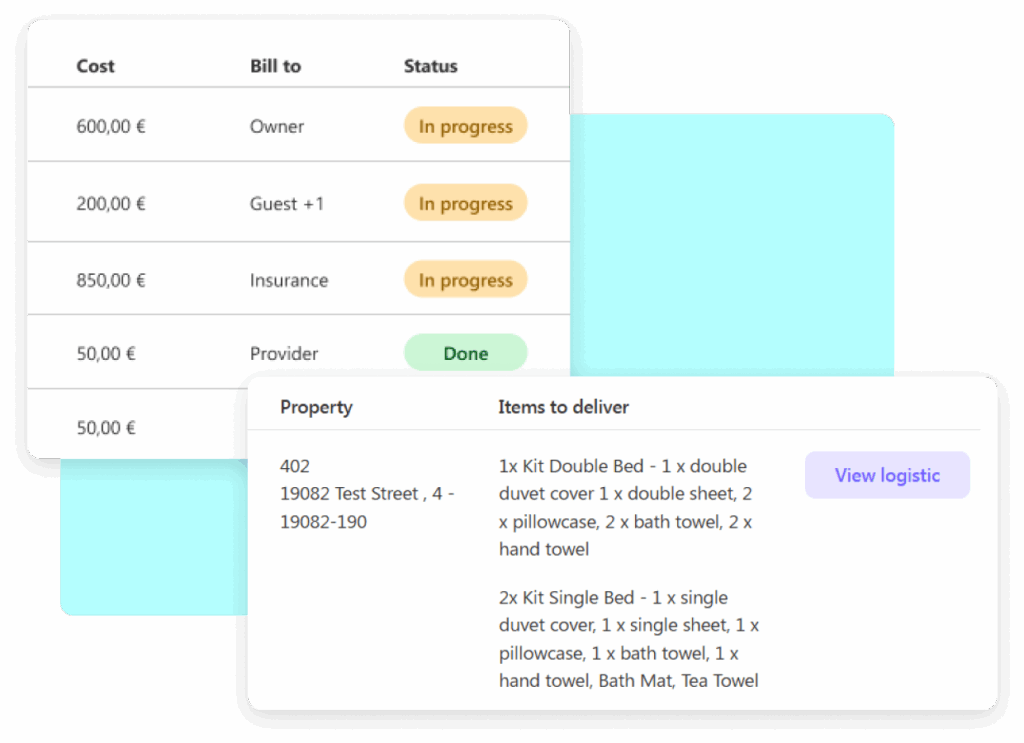Viewport: 1024px width, 743px height.
Task: Click the Insurance bill-to cell
Action: tap(288, 280)
